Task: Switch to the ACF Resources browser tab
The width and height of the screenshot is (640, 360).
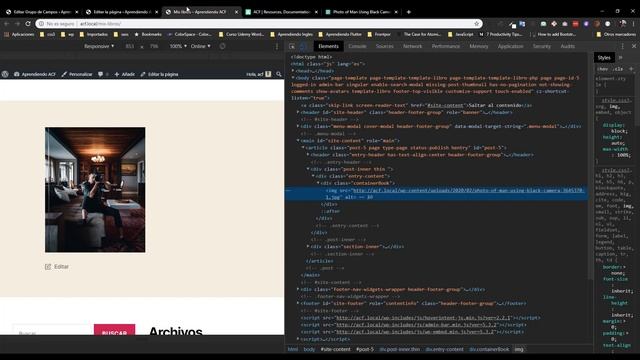Action: click(x=282, y=12)
